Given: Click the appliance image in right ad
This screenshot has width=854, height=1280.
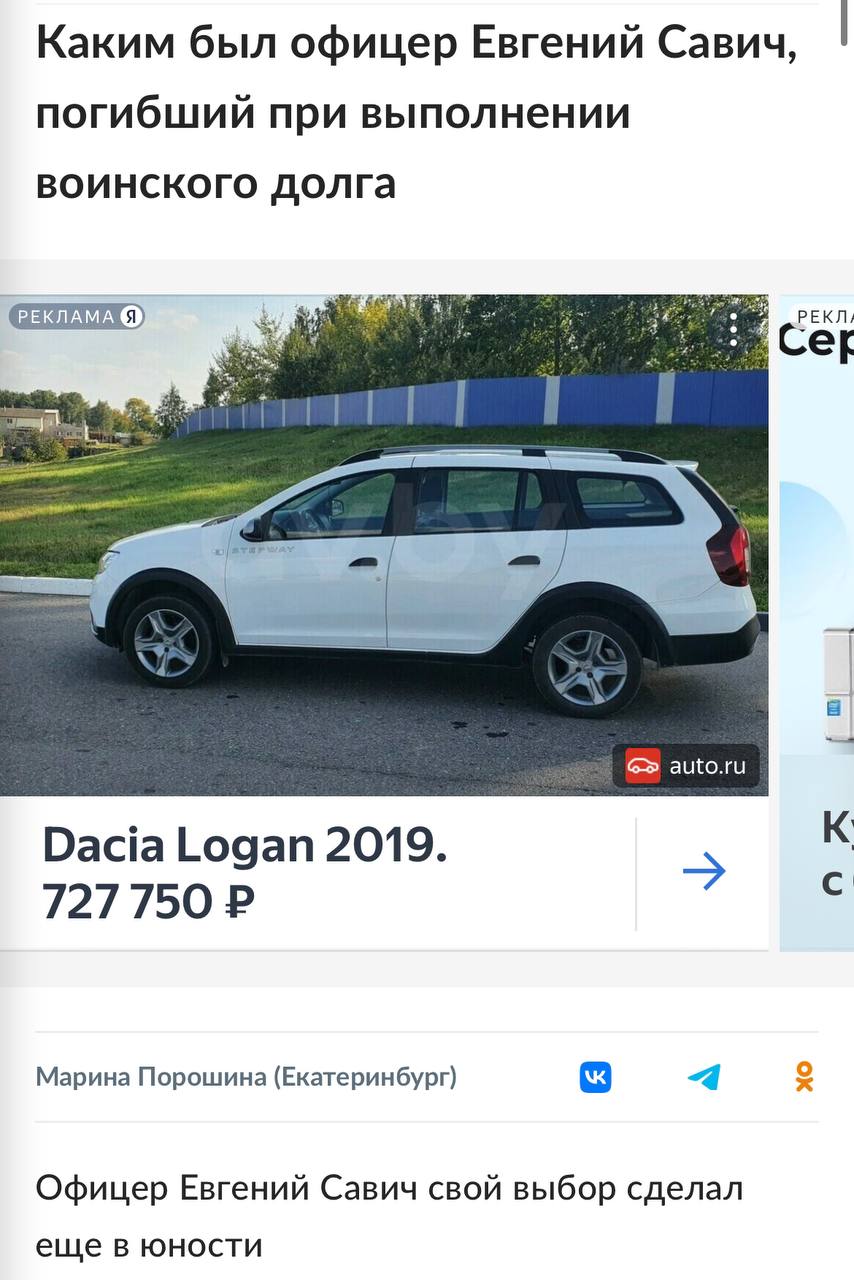Looking at the screenshot, I should coord(838,685).
